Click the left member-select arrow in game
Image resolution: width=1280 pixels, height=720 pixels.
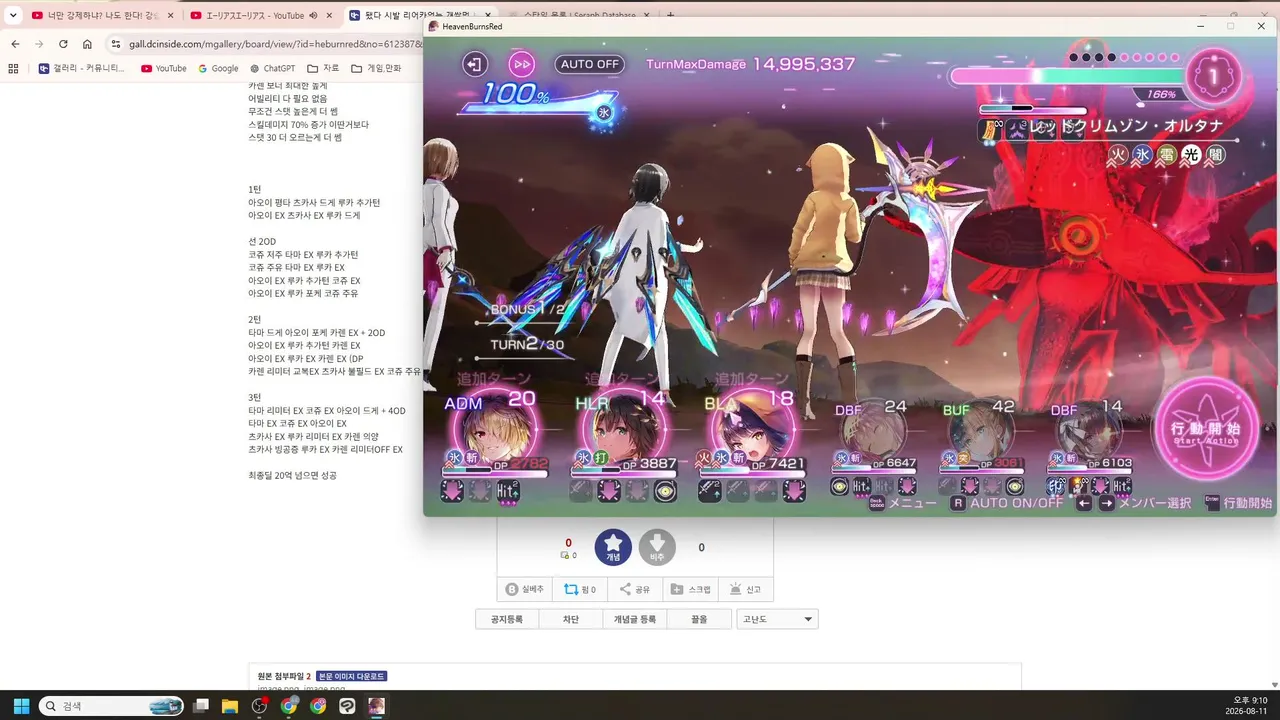pyautogui.click(x=1084, y=503)
